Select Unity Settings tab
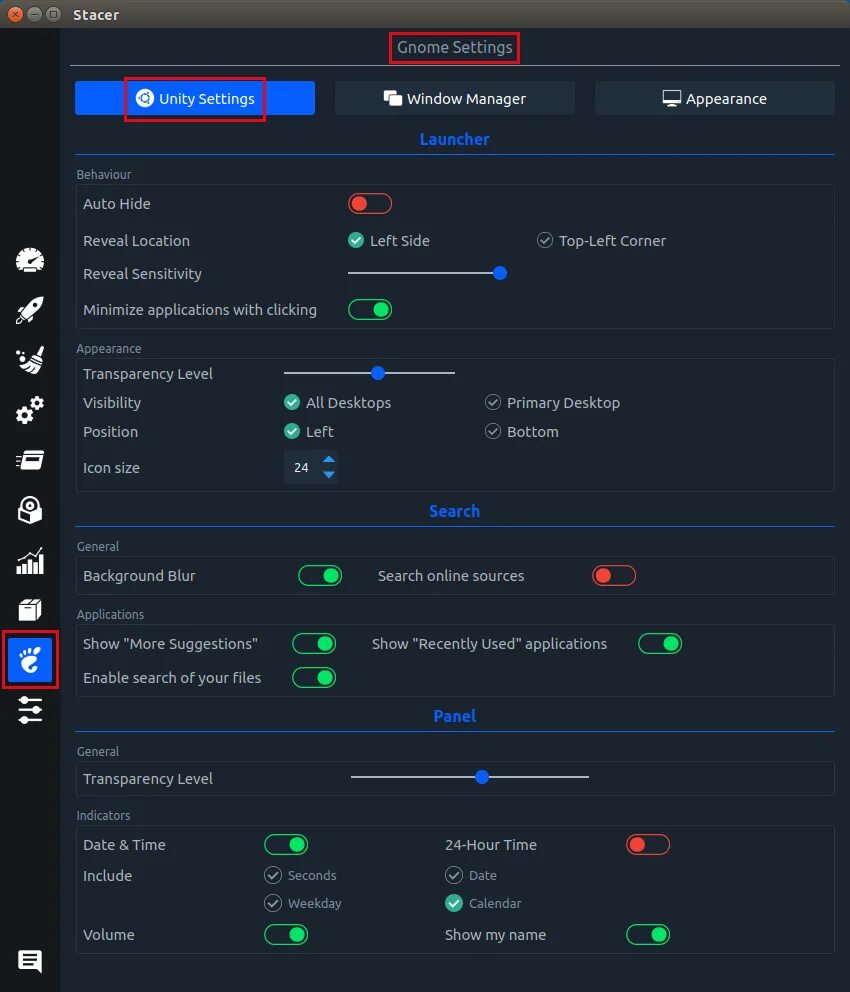Viewport: 850px width, 992px height. pos(195,98)
